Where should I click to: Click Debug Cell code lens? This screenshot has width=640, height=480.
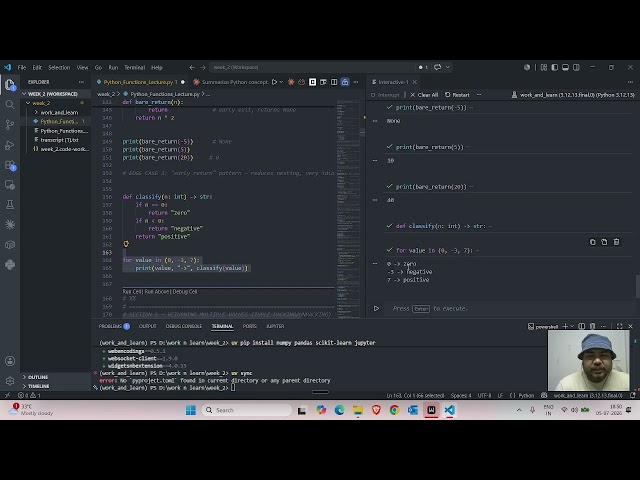[185, 292]
